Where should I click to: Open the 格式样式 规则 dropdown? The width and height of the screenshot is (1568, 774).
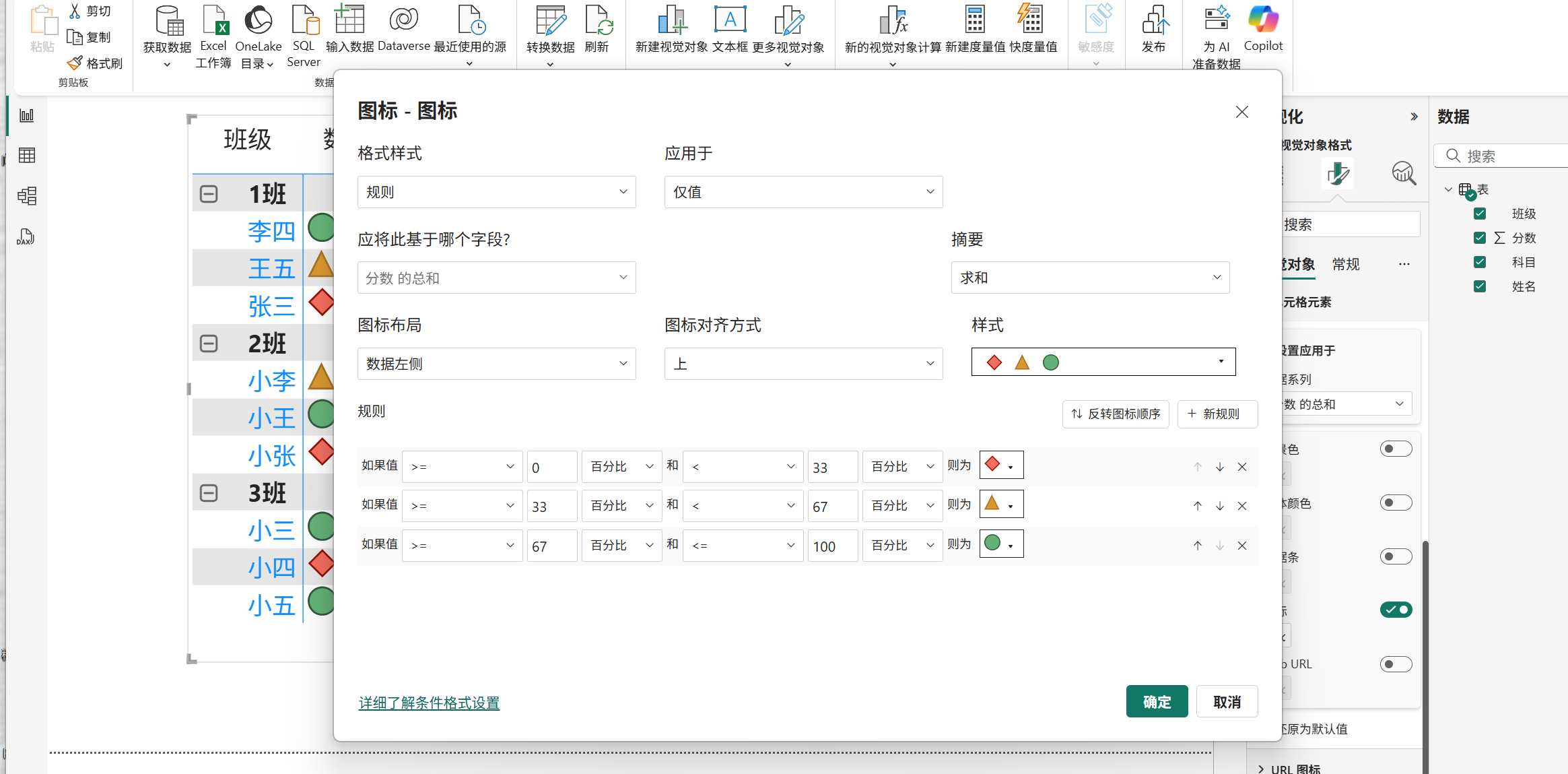[x=496, y=192]
